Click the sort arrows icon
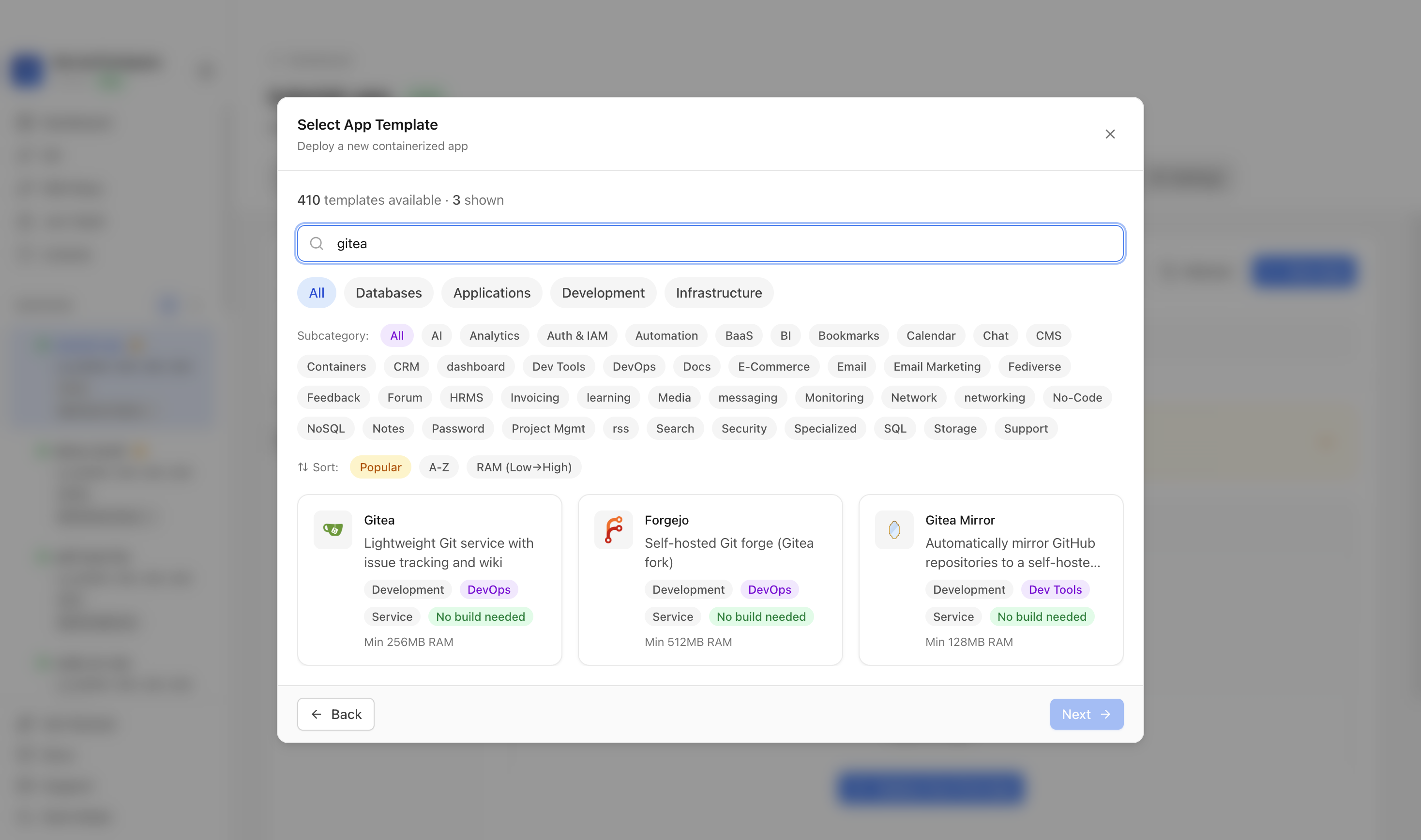Screen dimensions: 1421x840 click(303, 467)
